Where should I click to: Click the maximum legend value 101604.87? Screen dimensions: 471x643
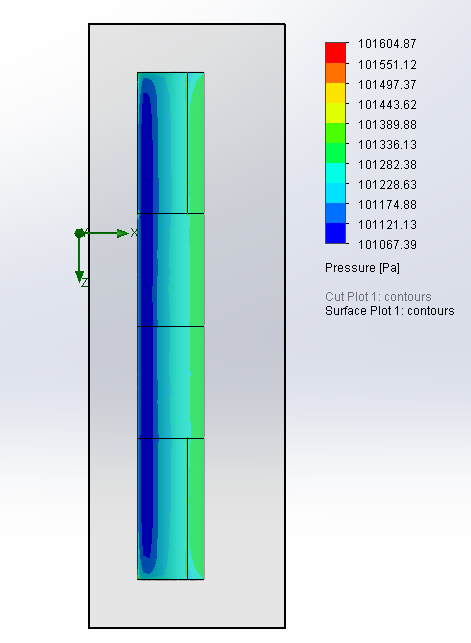[x=387, y=44]
